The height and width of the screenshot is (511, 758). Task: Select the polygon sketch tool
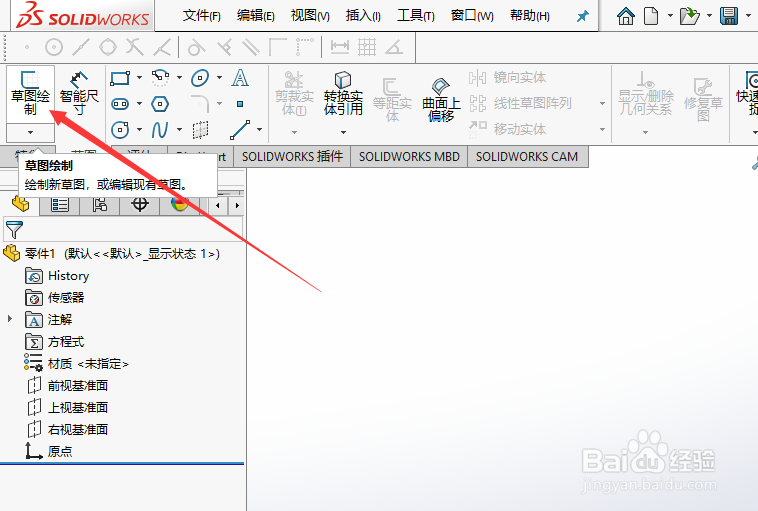tap(160, 104)
